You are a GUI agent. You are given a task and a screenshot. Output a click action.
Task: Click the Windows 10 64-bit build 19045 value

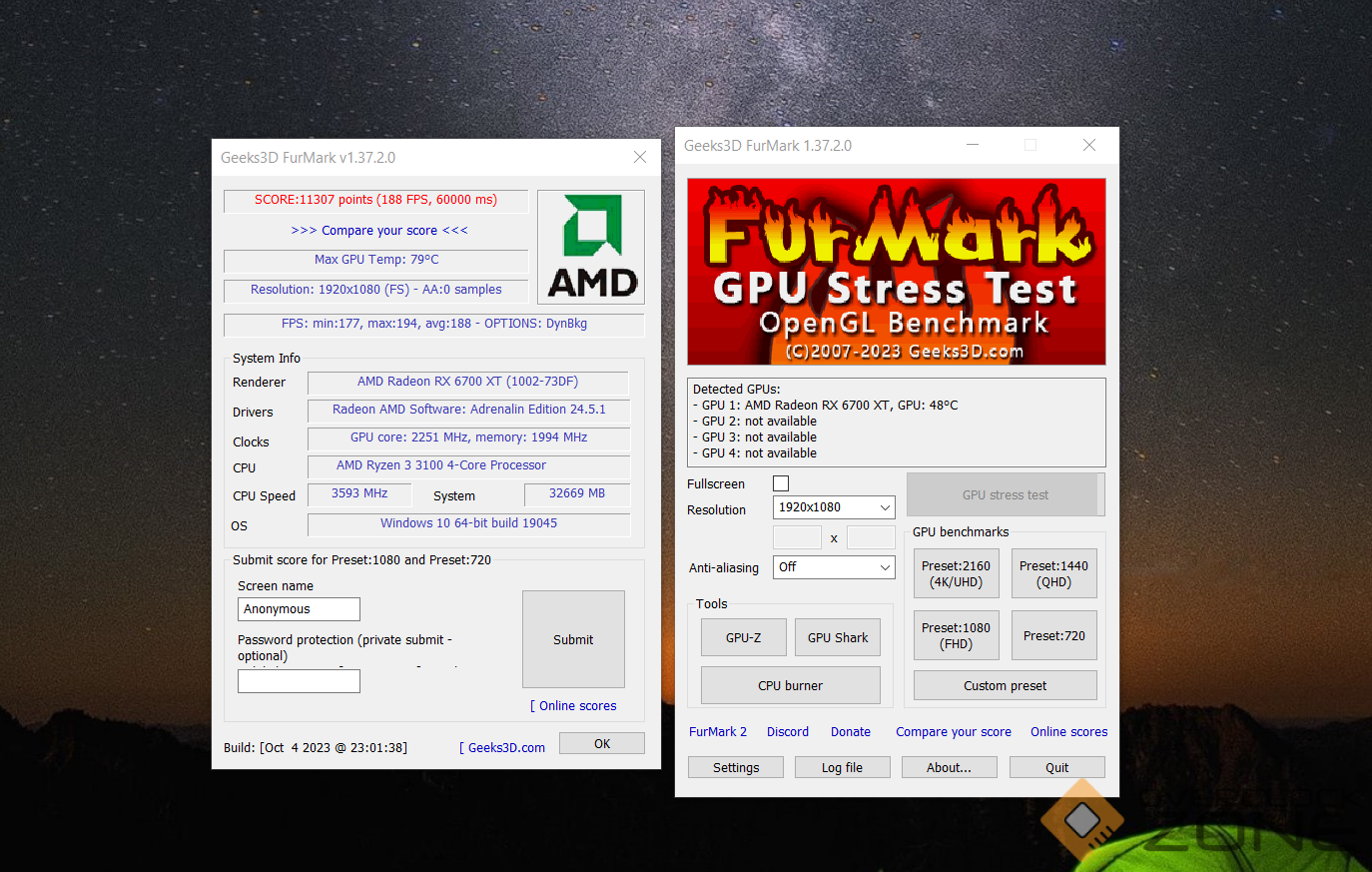468,523
